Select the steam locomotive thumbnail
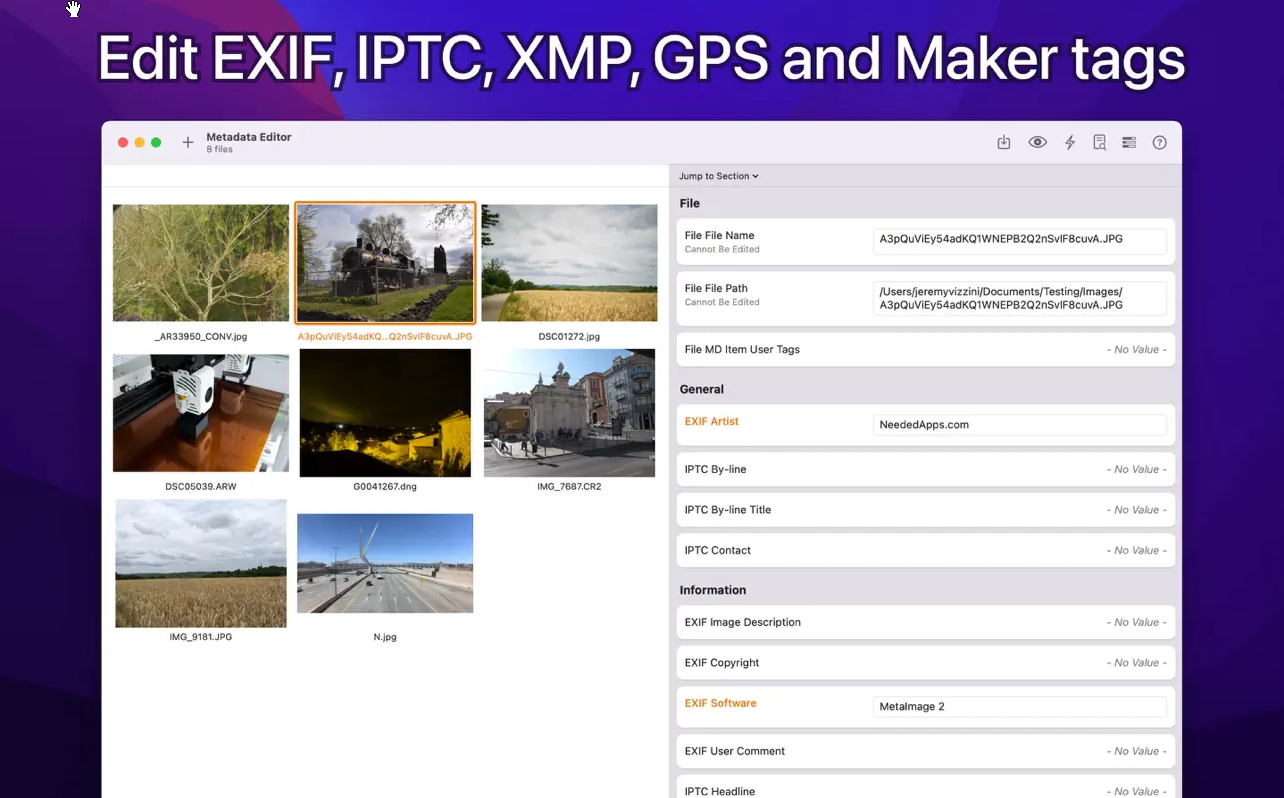This screenshot has height=798, width=1284. [x=385, y=263]
